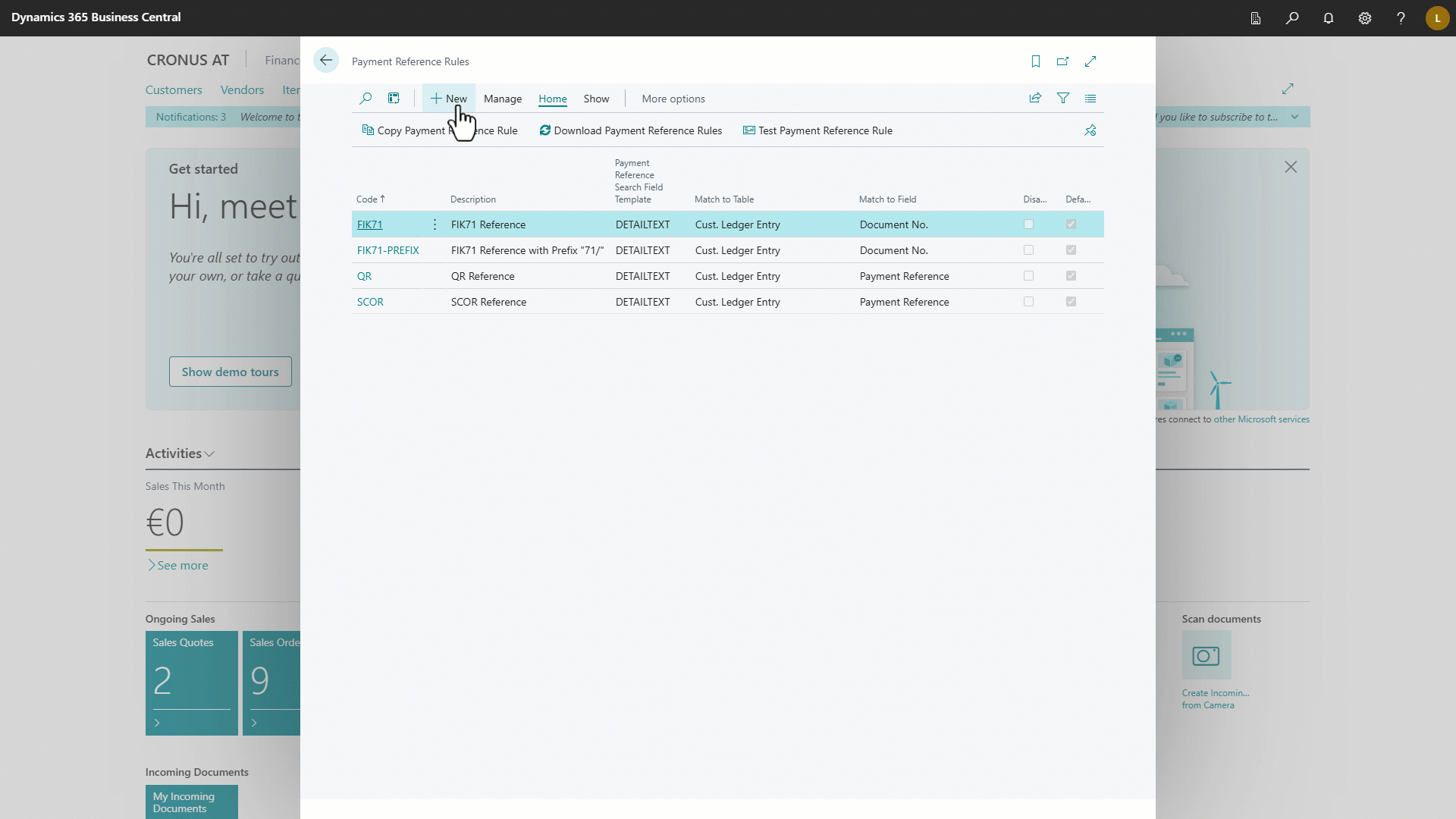Screen dimensions: 1456x819
Task: Search the Payment Reference Rules list
Action: (x=366, y=99)
